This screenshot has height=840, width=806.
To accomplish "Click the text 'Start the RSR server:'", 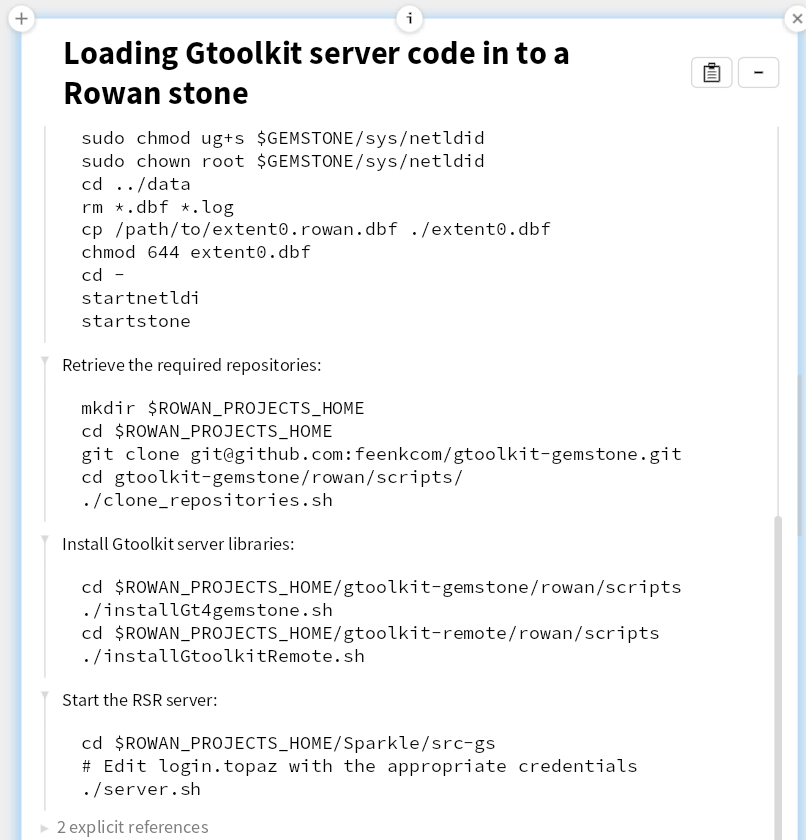I will point(140,701).
